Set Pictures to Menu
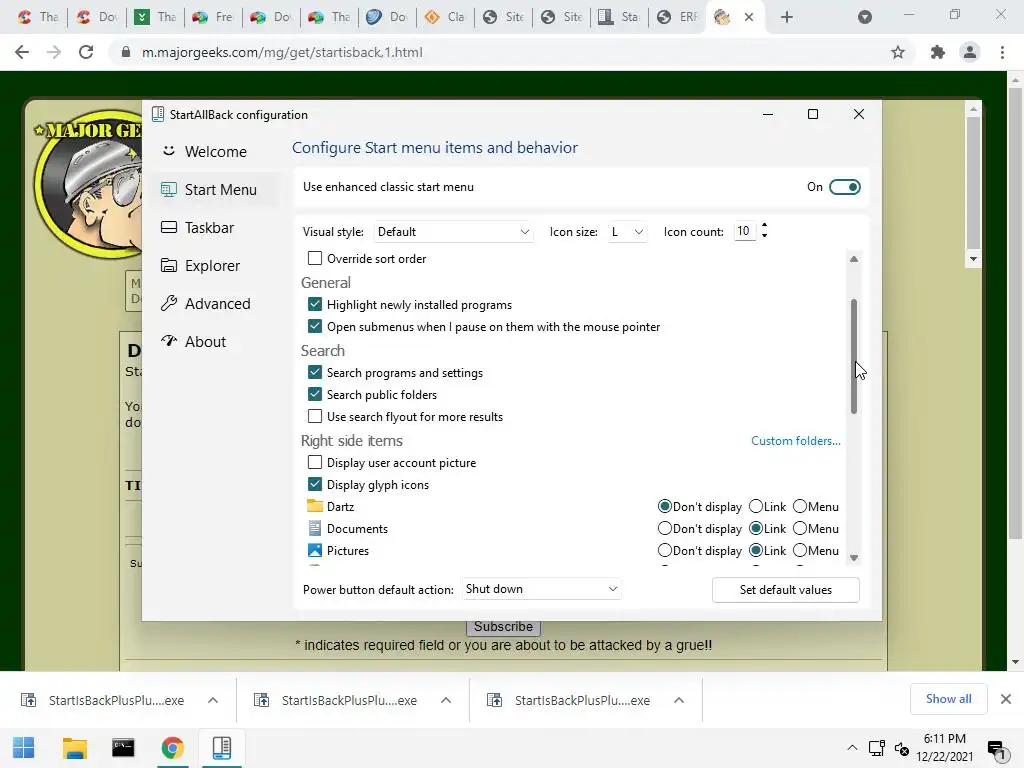Screen dimensions: 1024x768 (x=800, y=551)
